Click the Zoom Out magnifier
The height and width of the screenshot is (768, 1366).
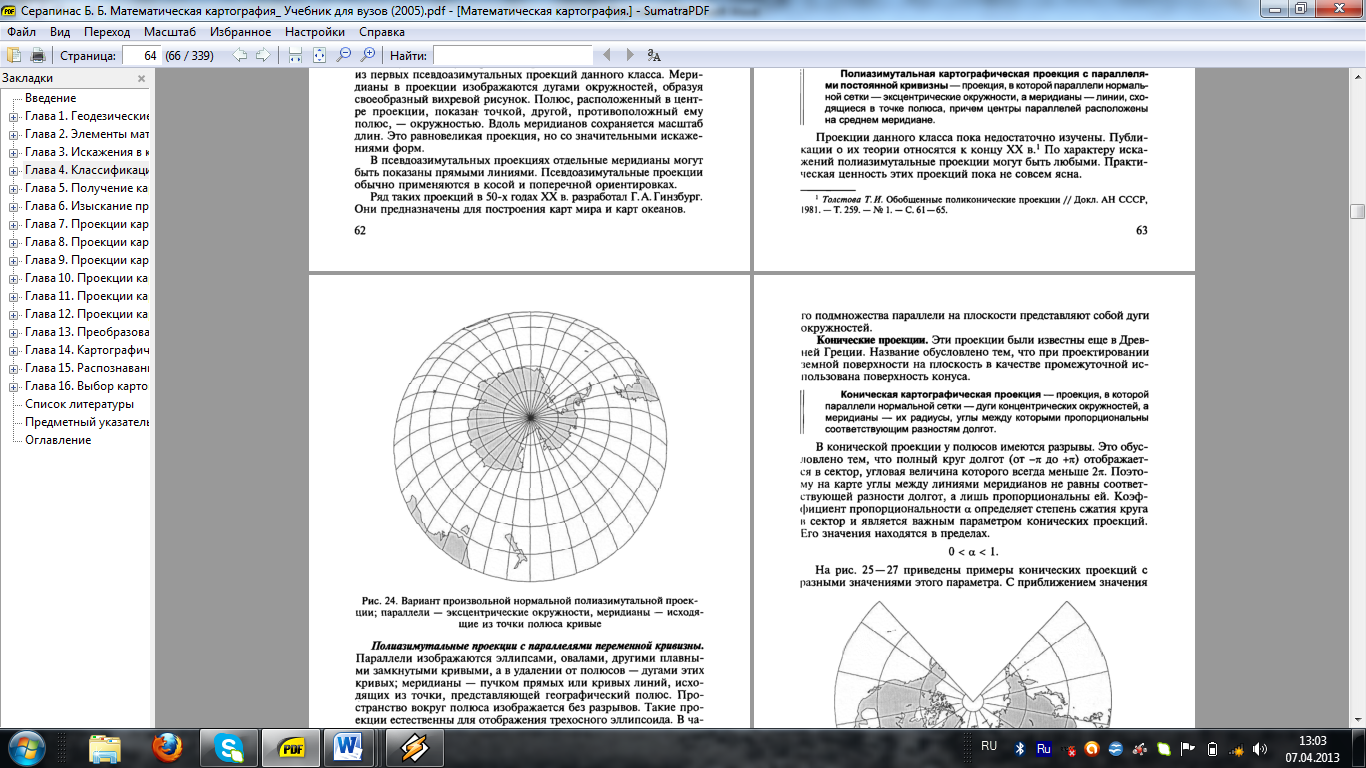pos(343,55)
